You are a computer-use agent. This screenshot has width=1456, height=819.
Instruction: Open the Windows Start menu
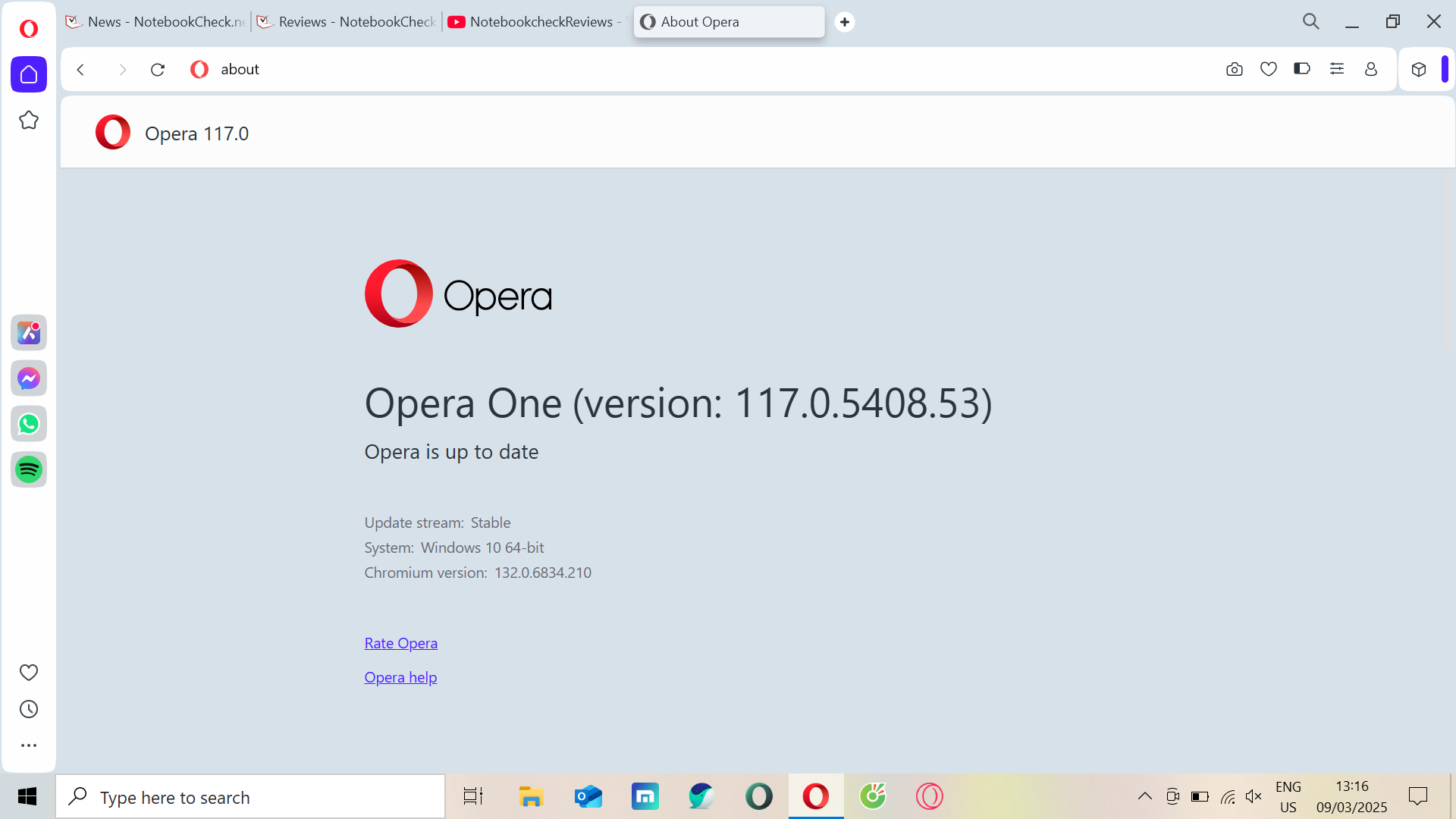click(27, 796)
